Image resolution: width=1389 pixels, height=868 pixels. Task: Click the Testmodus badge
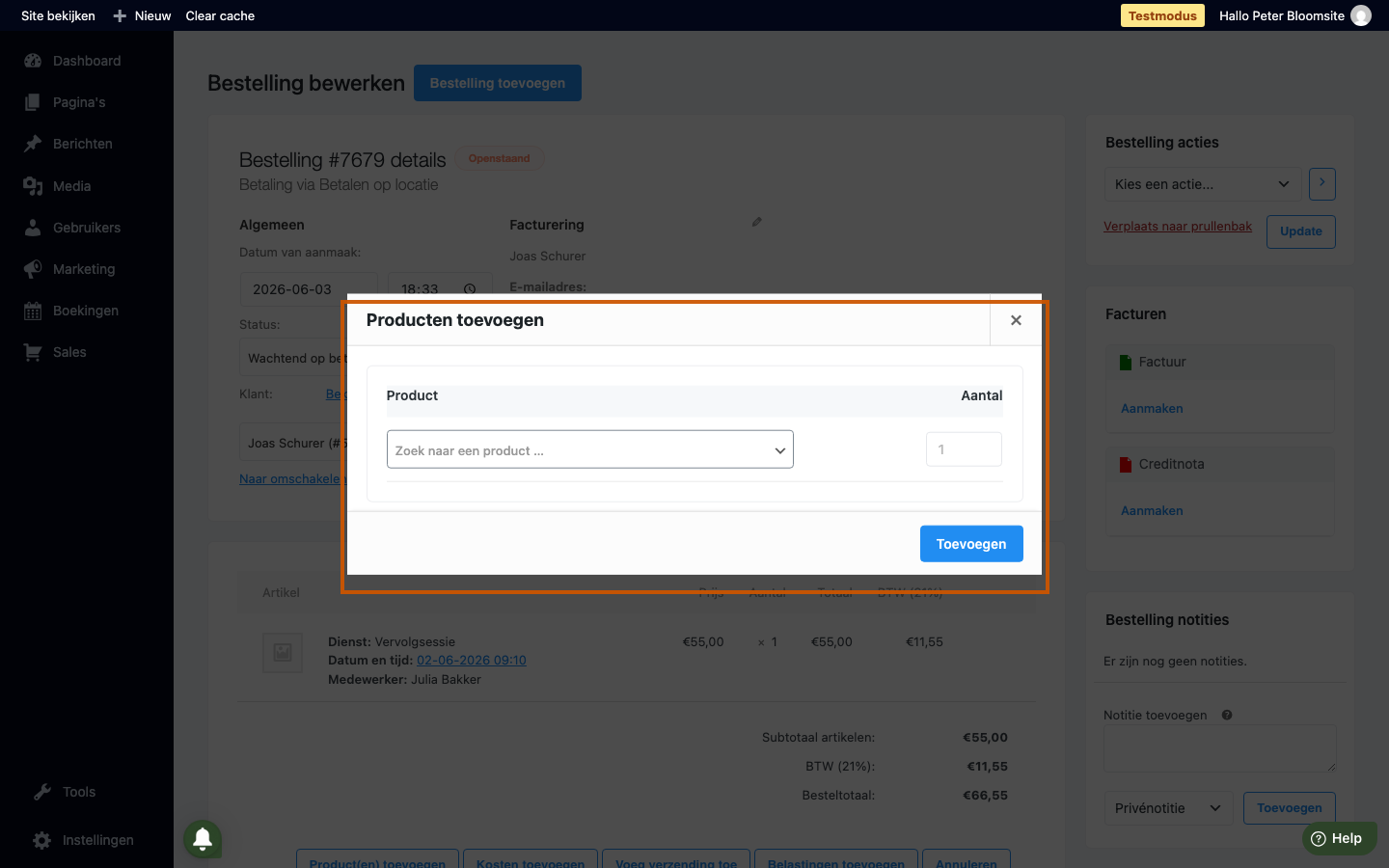(1162, 15)
